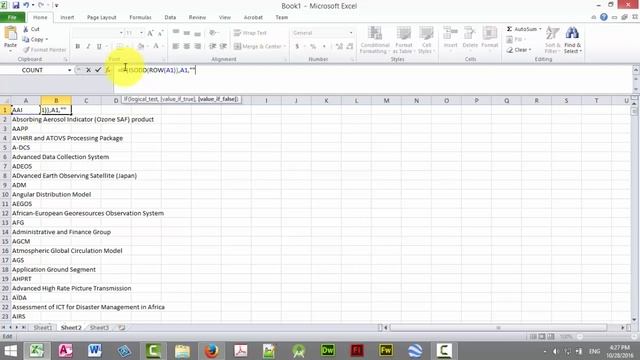
Task: Switch to Sheet1 worksheet tab
Action: pyautogui.click(x=42, y=327)
